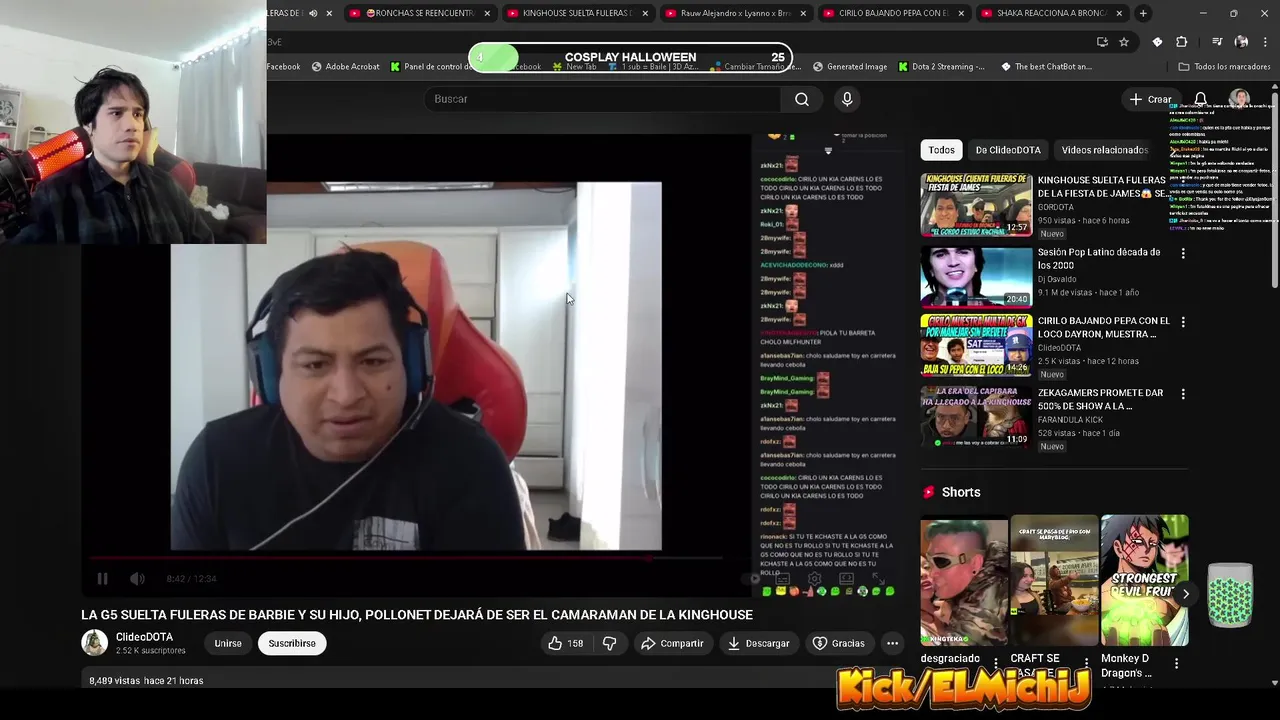Viewport: 1280px width, 720px height.
Task: Open the Crear menu
Action: (1150, 99)
